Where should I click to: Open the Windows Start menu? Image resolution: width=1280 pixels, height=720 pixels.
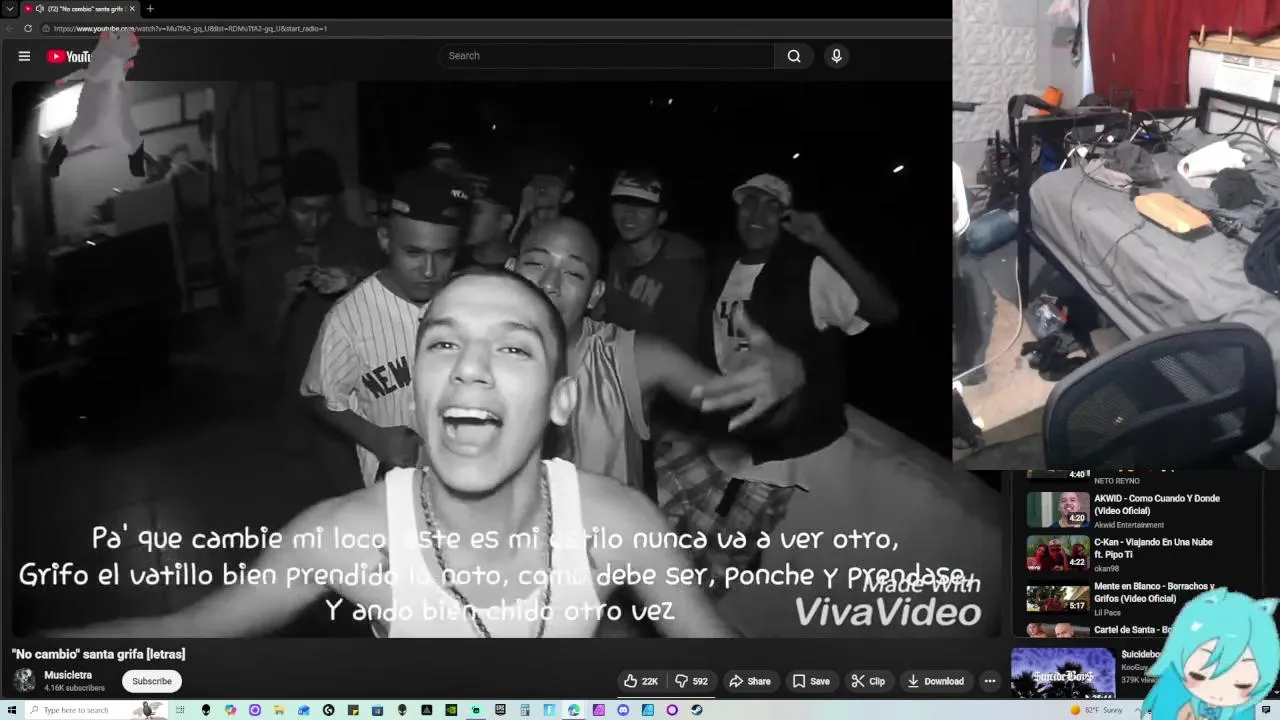(x=11, y=710)
